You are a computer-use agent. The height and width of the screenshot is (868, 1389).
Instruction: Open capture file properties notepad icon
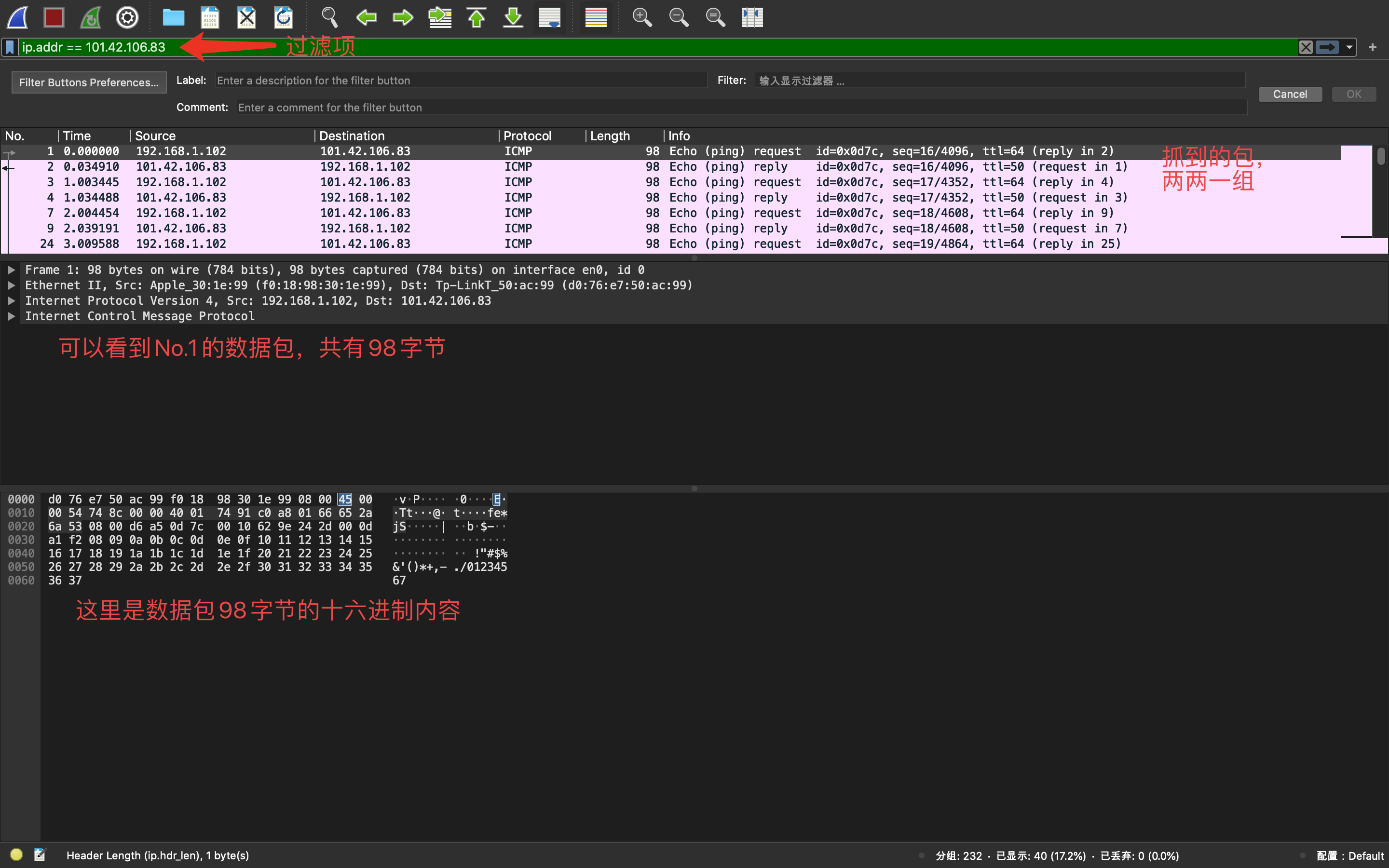(40, 855)
